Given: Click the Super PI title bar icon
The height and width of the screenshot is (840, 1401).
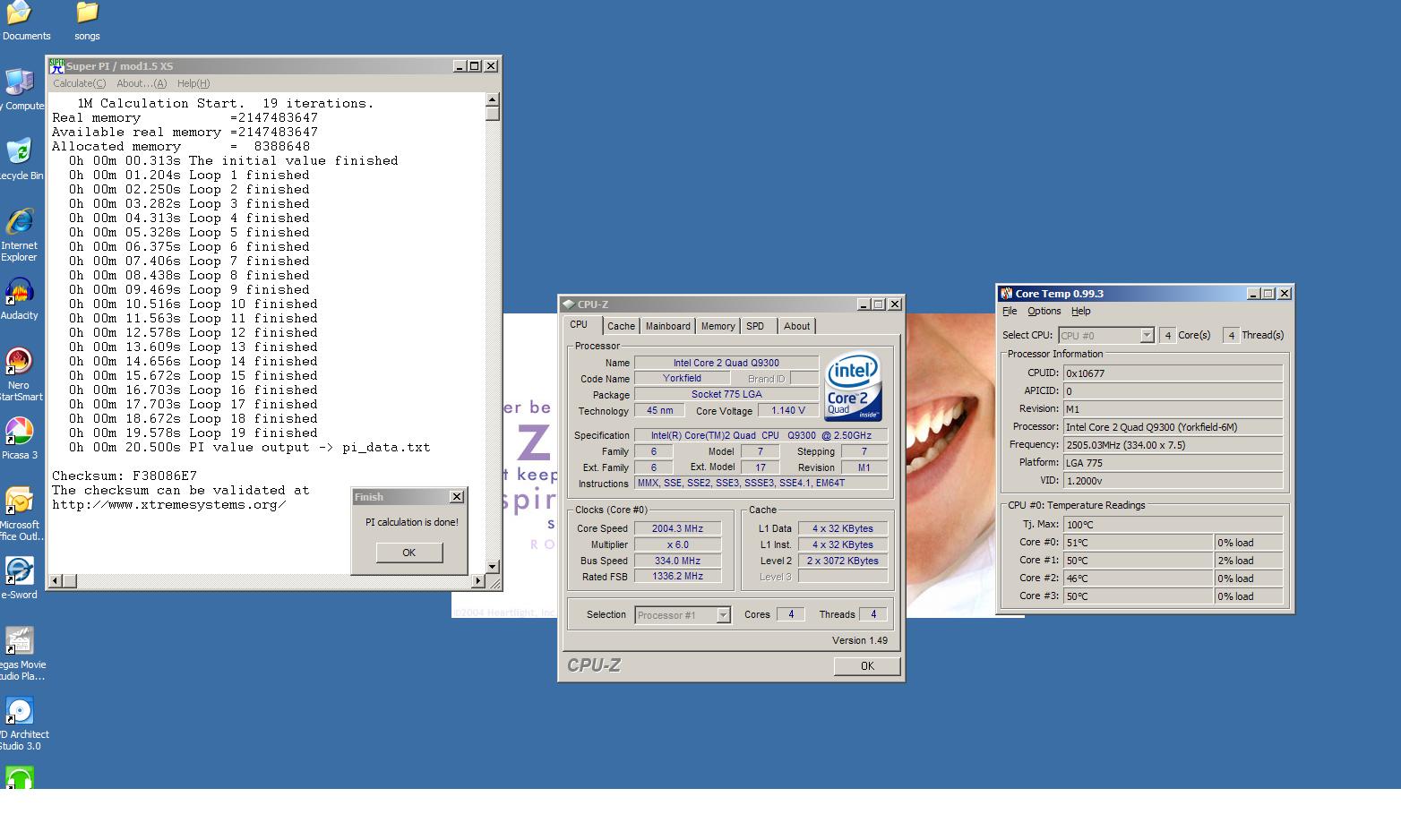Looking at the screenshot, I should [56, 65].
